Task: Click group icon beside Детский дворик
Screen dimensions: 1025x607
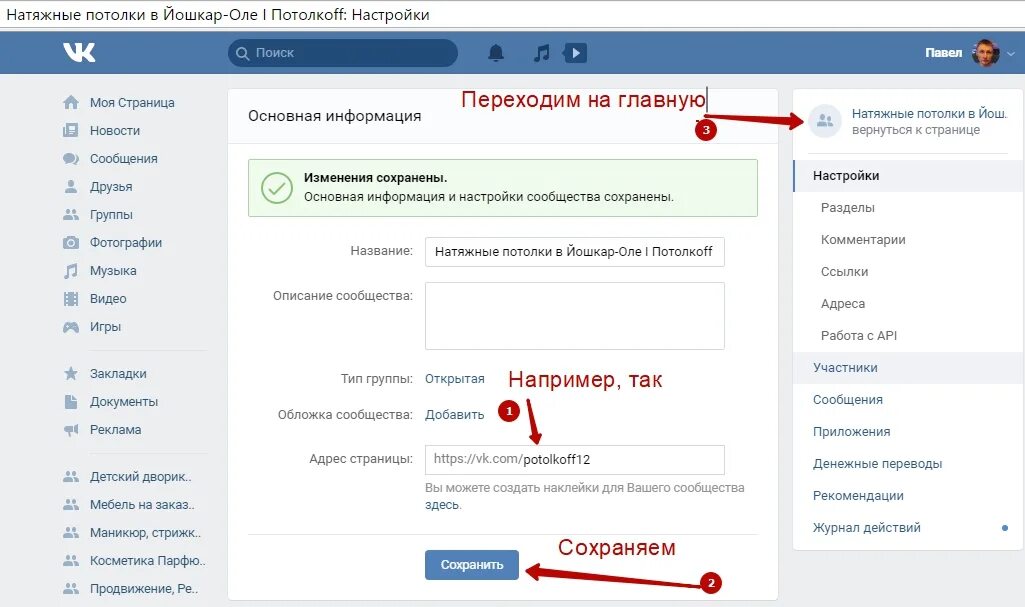Action: (71, 477)
